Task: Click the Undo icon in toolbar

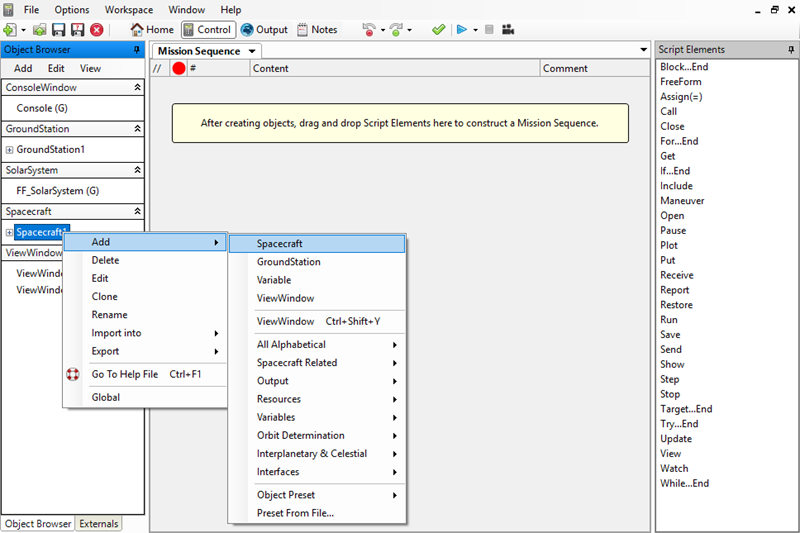Action: [x=368, y=30]
